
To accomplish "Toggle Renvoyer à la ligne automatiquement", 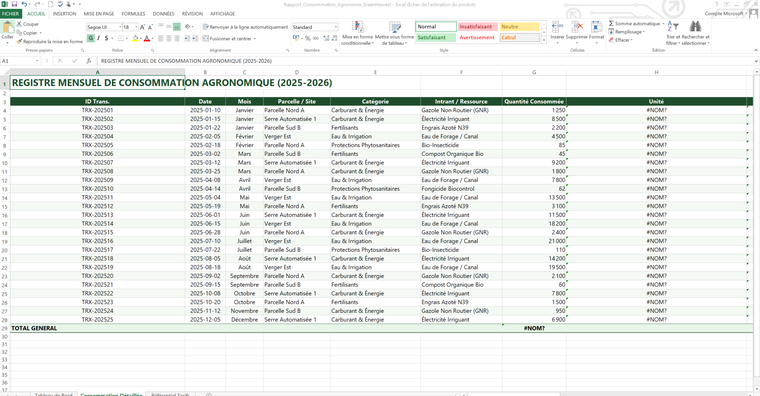I will pyautogui.click(x=245, y=27).
